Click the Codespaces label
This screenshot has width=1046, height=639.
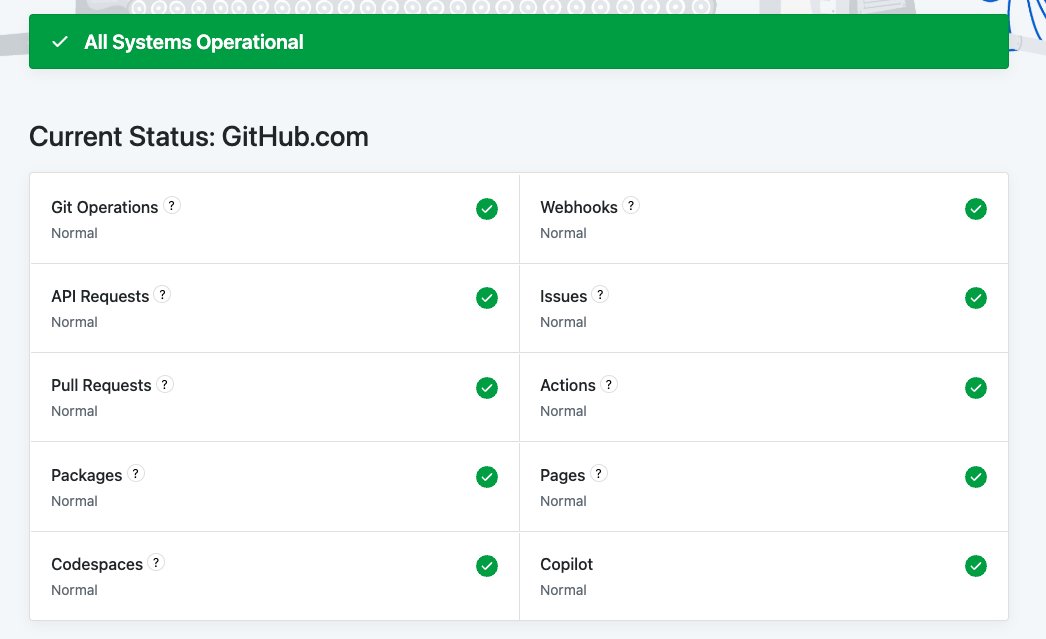[x=97, y=564]
